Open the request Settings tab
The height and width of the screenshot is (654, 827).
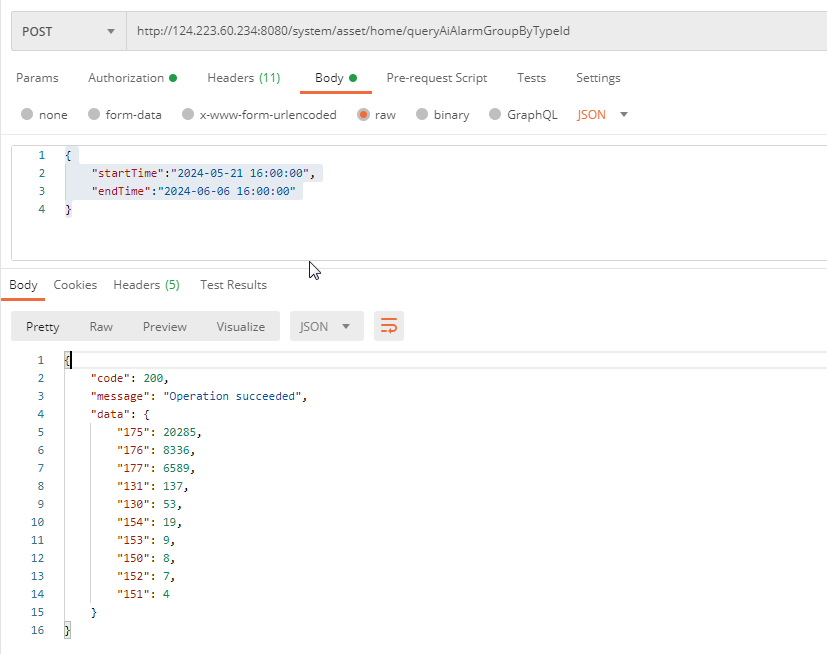pyautogui.click(x=598, y=78)
